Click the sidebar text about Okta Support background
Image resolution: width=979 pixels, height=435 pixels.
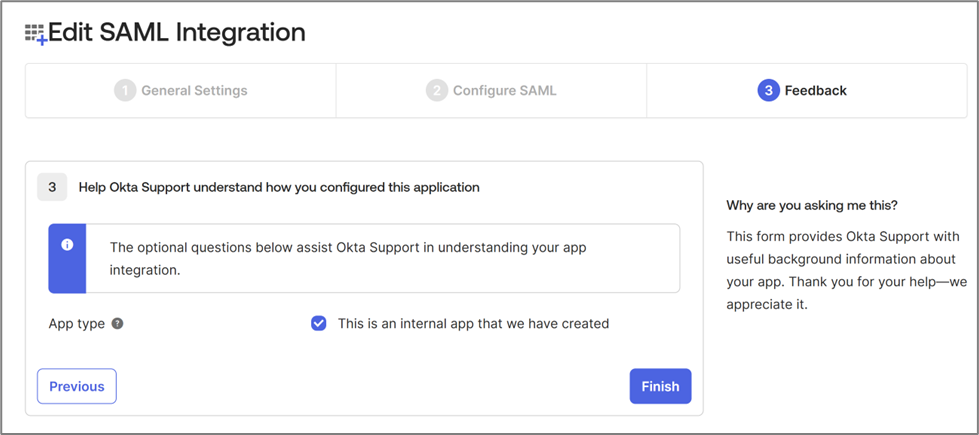(x=842, y=270)
